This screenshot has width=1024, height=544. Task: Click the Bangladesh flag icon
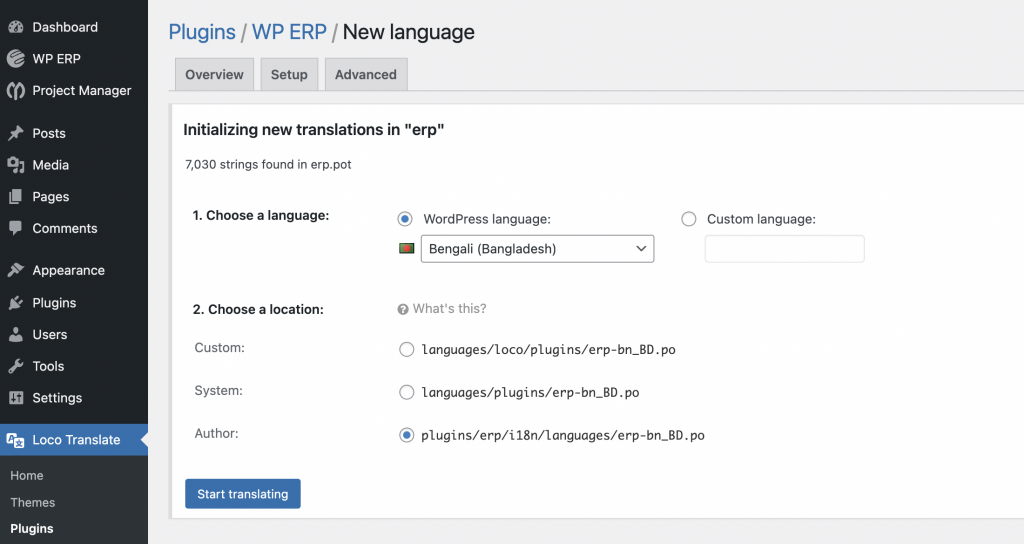[x=407, y=249]
